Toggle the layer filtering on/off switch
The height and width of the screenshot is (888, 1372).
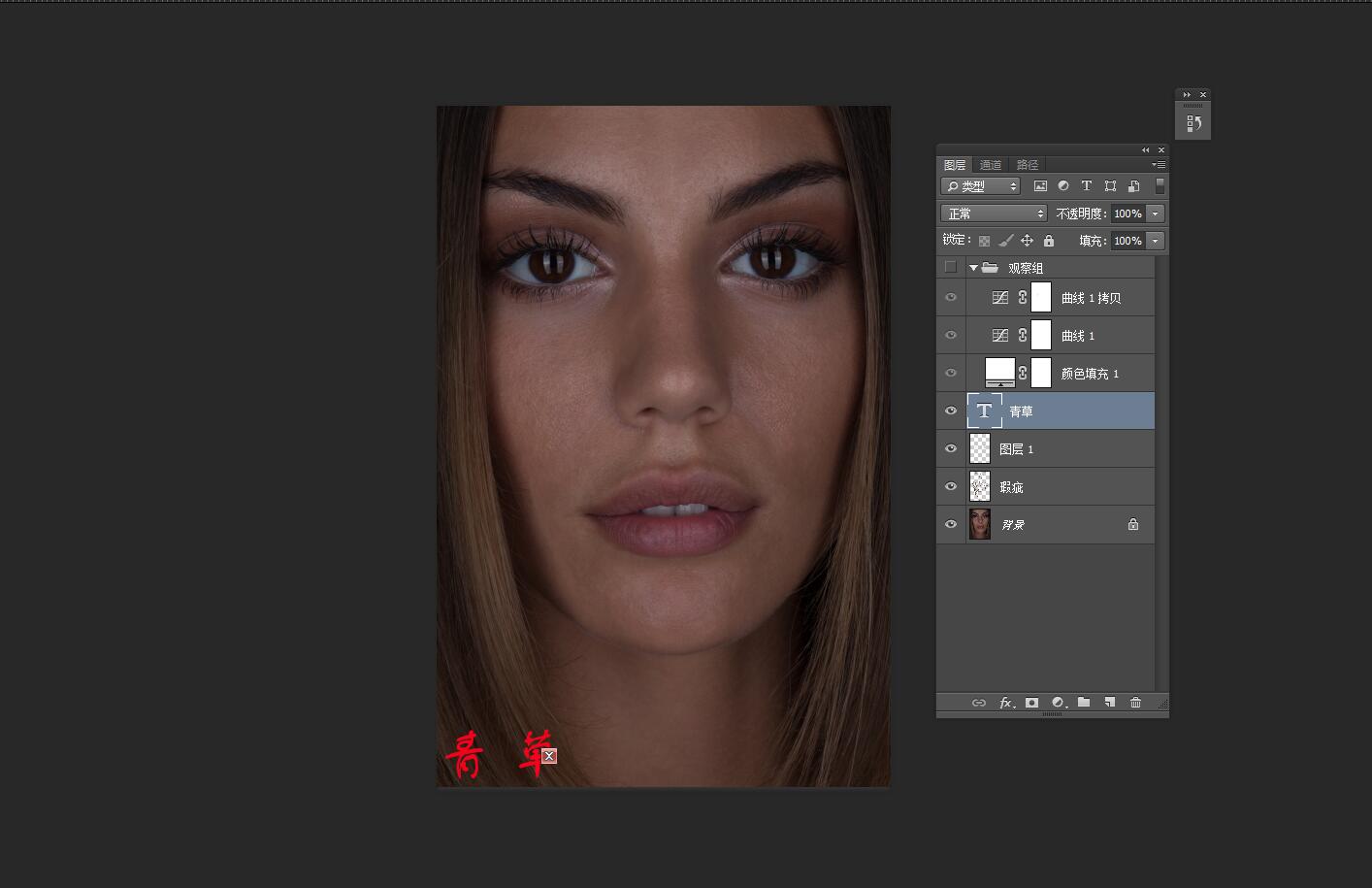point(1160,185)
